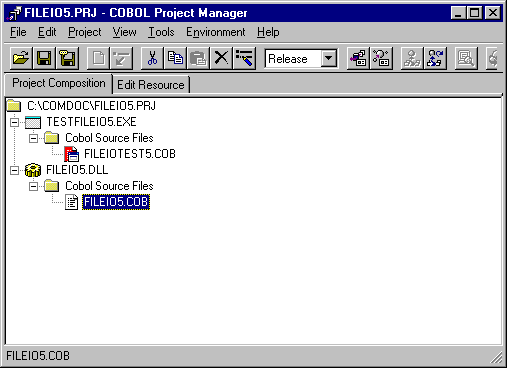Collapse Cobol Source Files under TESTFILEIO5.EXE

coord(33,138)
